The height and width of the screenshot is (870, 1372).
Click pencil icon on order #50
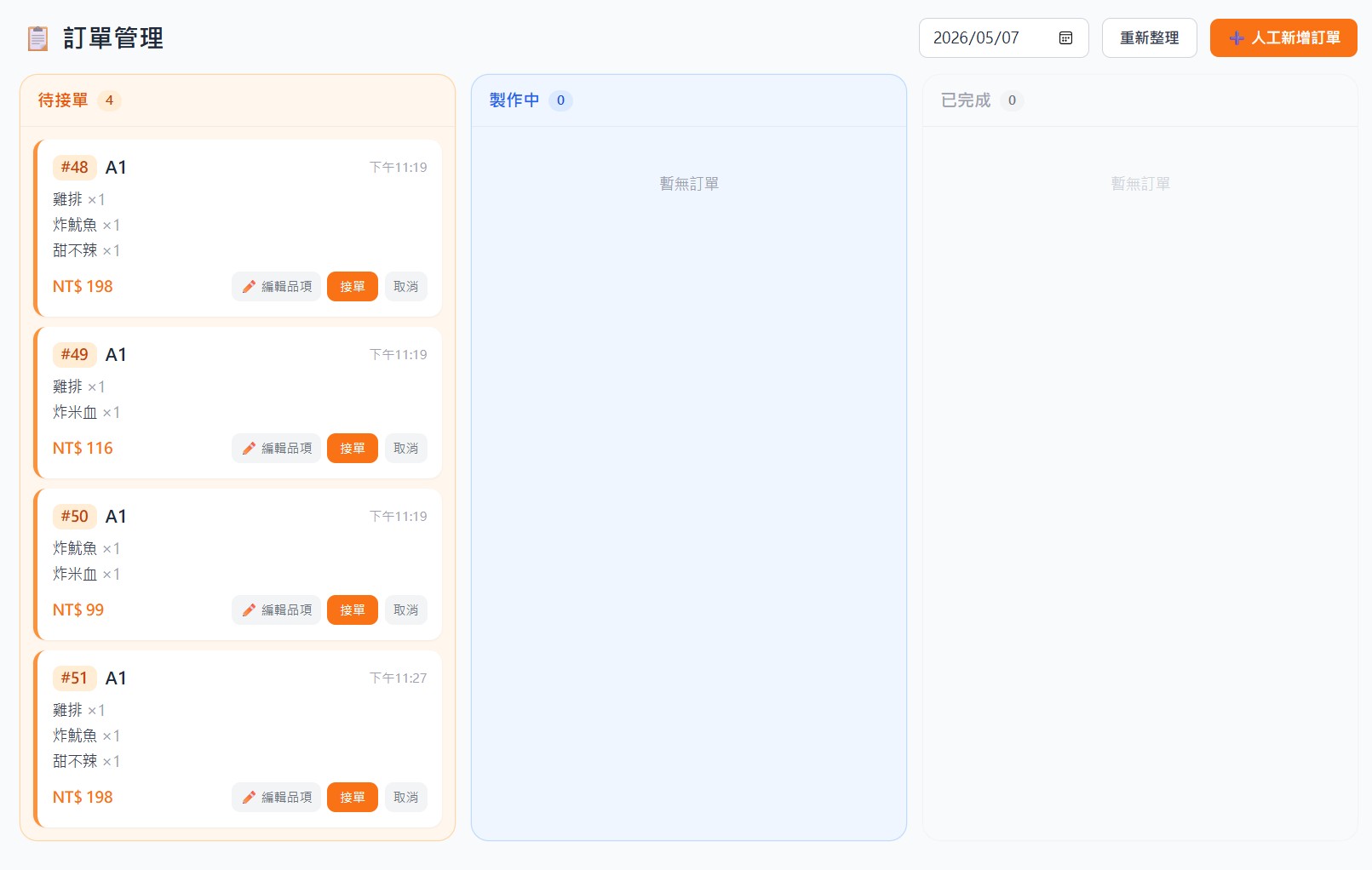[x=249, y=610]
